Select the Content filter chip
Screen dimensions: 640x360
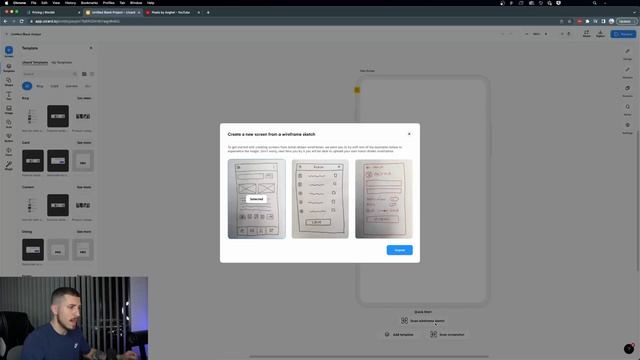pos(71,86)
